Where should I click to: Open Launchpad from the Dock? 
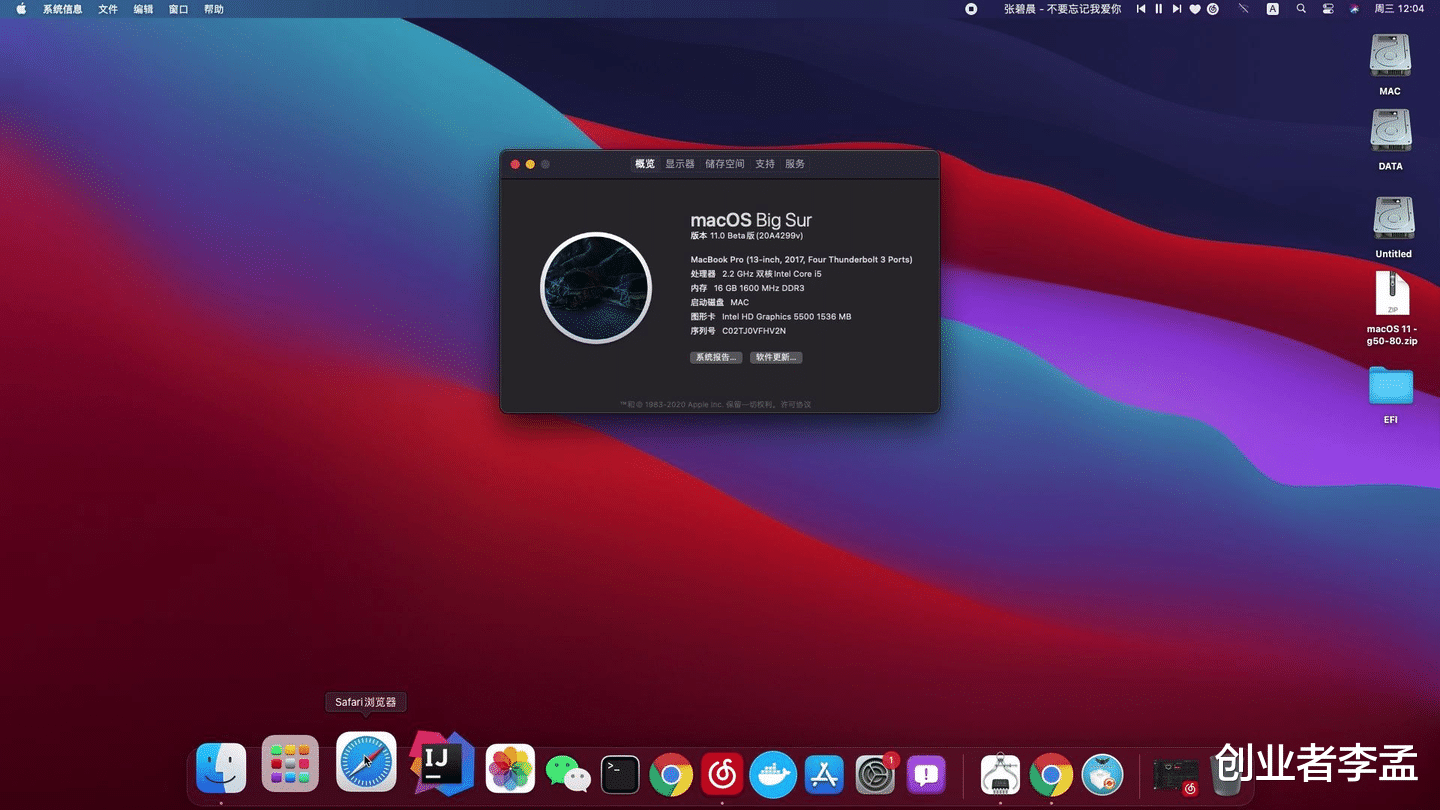(x=290, y=765)
